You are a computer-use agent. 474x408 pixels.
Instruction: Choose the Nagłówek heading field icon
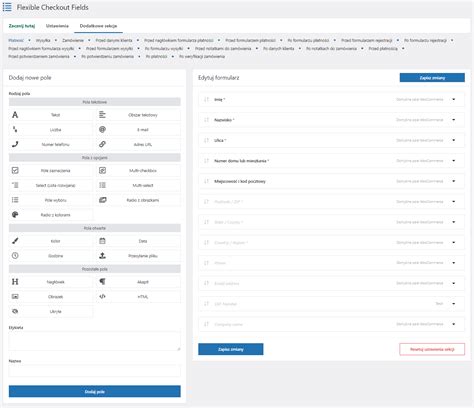coord(15,282)
